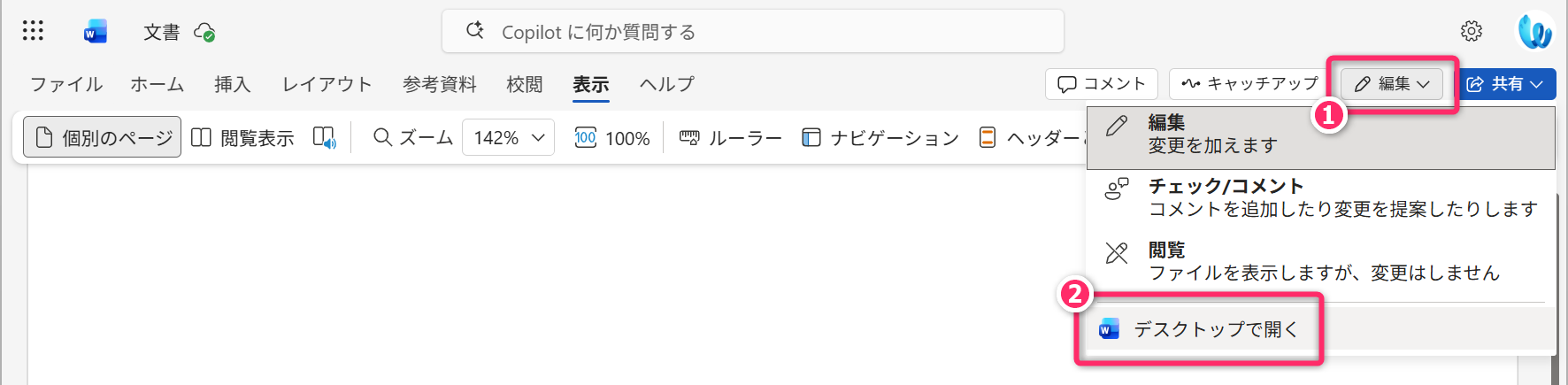Launch Immersive Reader book icon
This screenshot has width=1568, height=385.
tap(324, 138)
